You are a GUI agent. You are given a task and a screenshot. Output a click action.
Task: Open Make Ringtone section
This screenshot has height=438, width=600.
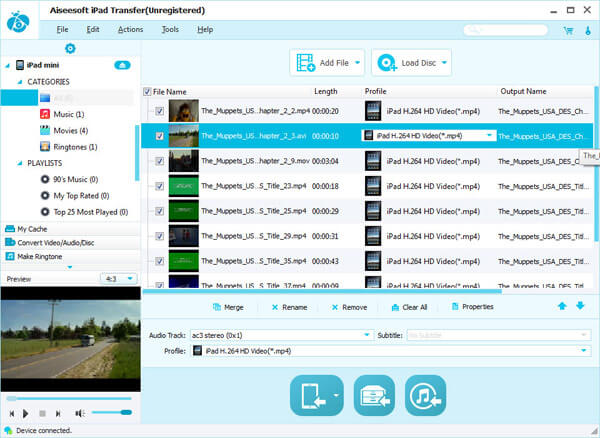coord(70,256)
